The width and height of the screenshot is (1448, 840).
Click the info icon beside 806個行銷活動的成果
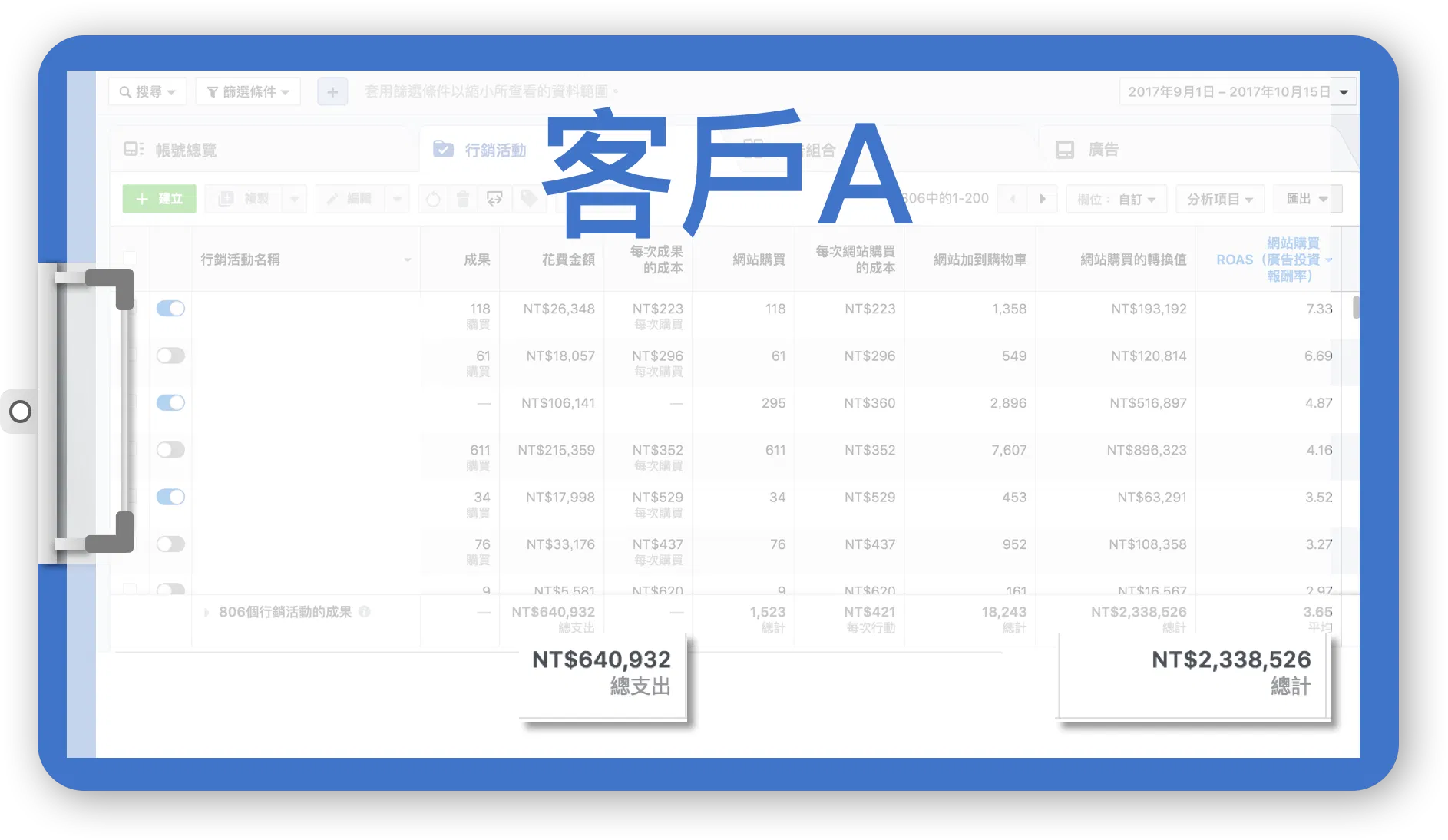pyautogui.click(x=365, y=612)
